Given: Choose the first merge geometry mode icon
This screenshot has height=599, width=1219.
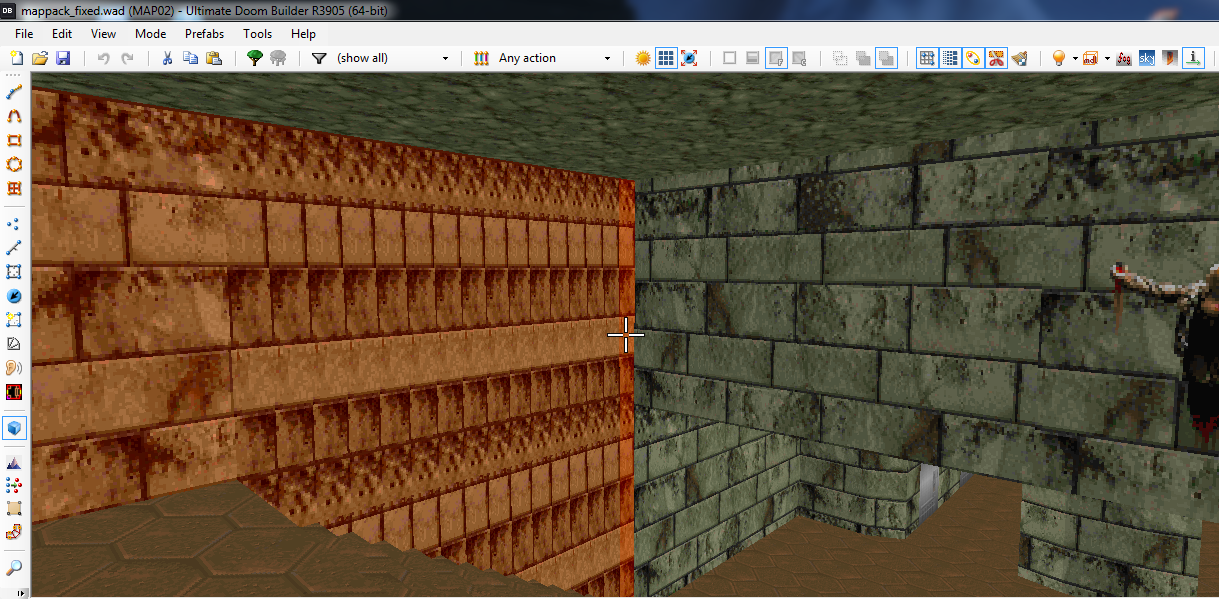Looking at the screenshot, I should tap(840, 58).
